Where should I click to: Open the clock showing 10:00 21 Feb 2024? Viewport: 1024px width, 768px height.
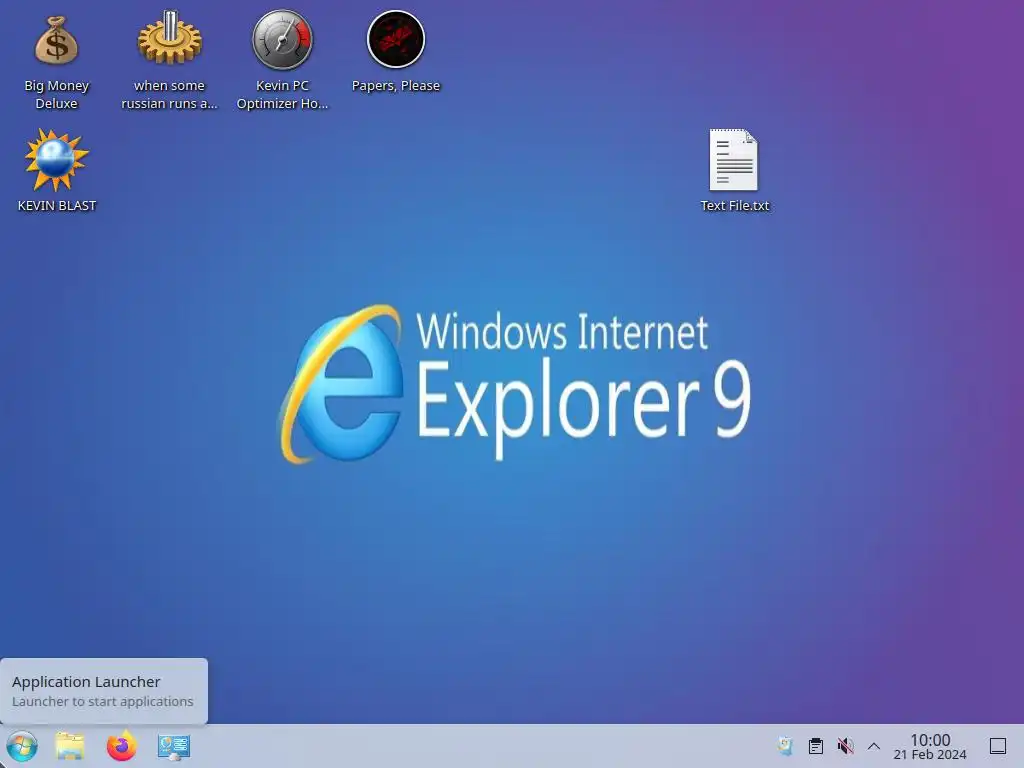pyautogui.click(x=930, y=746)
